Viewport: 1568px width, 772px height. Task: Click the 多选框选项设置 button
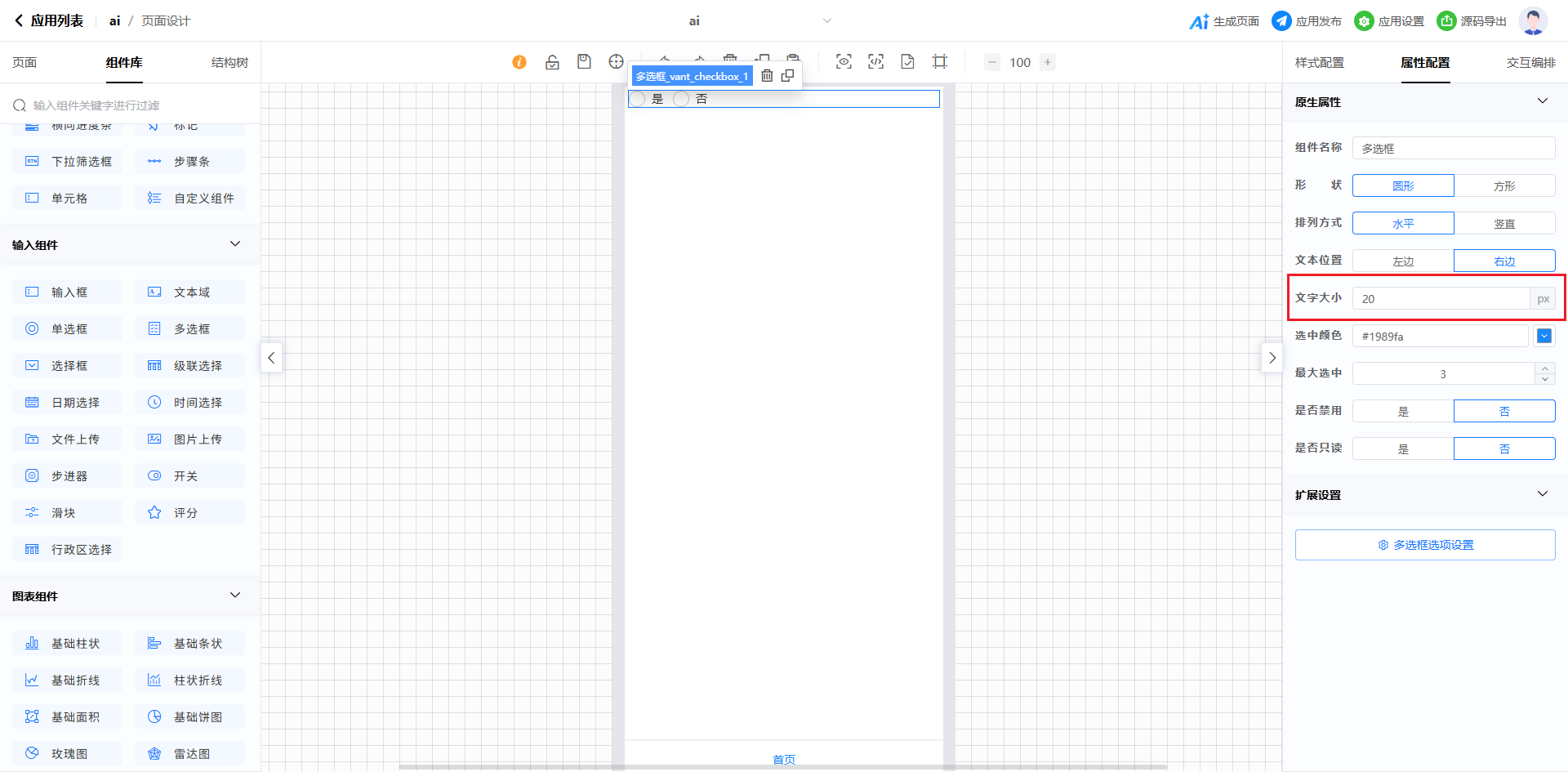(x=1424, y=545)
